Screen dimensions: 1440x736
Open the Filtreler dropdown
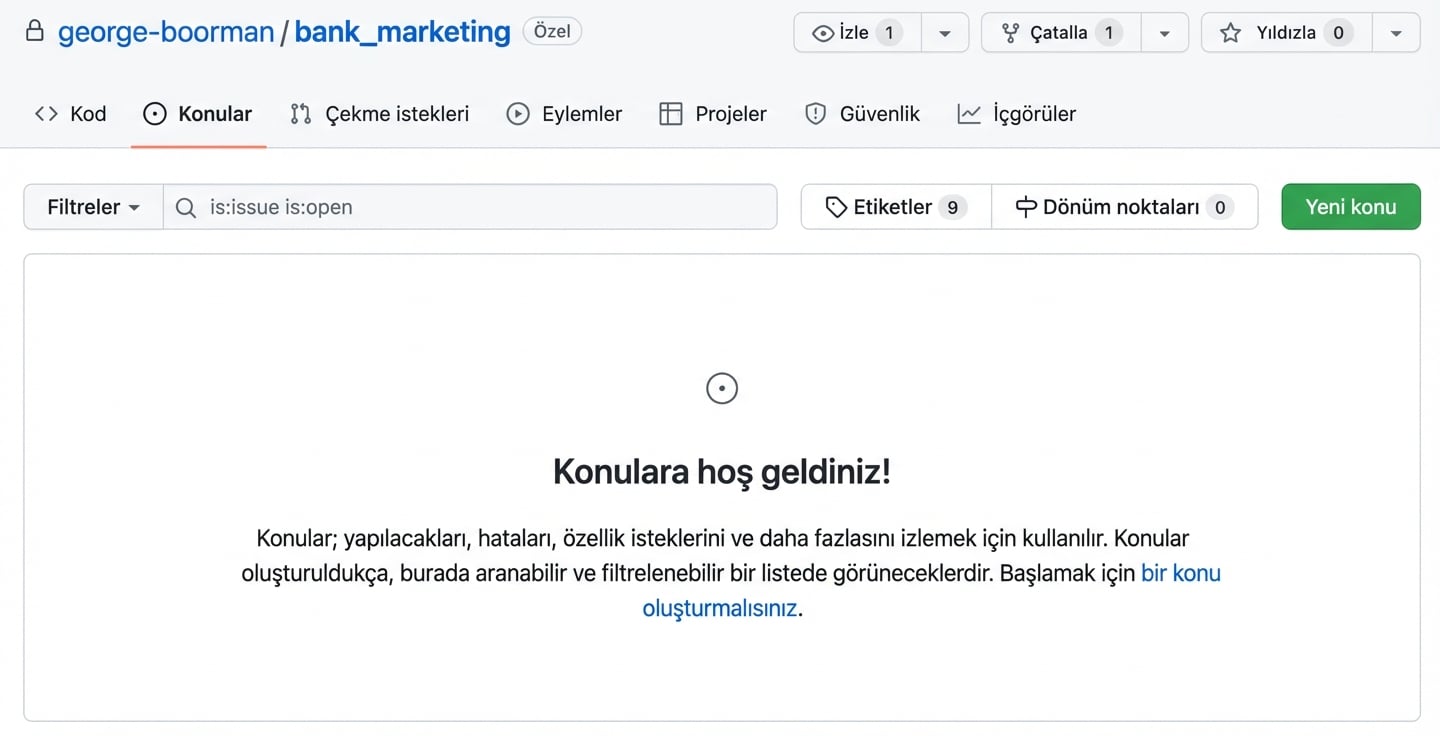coord(92,207)
